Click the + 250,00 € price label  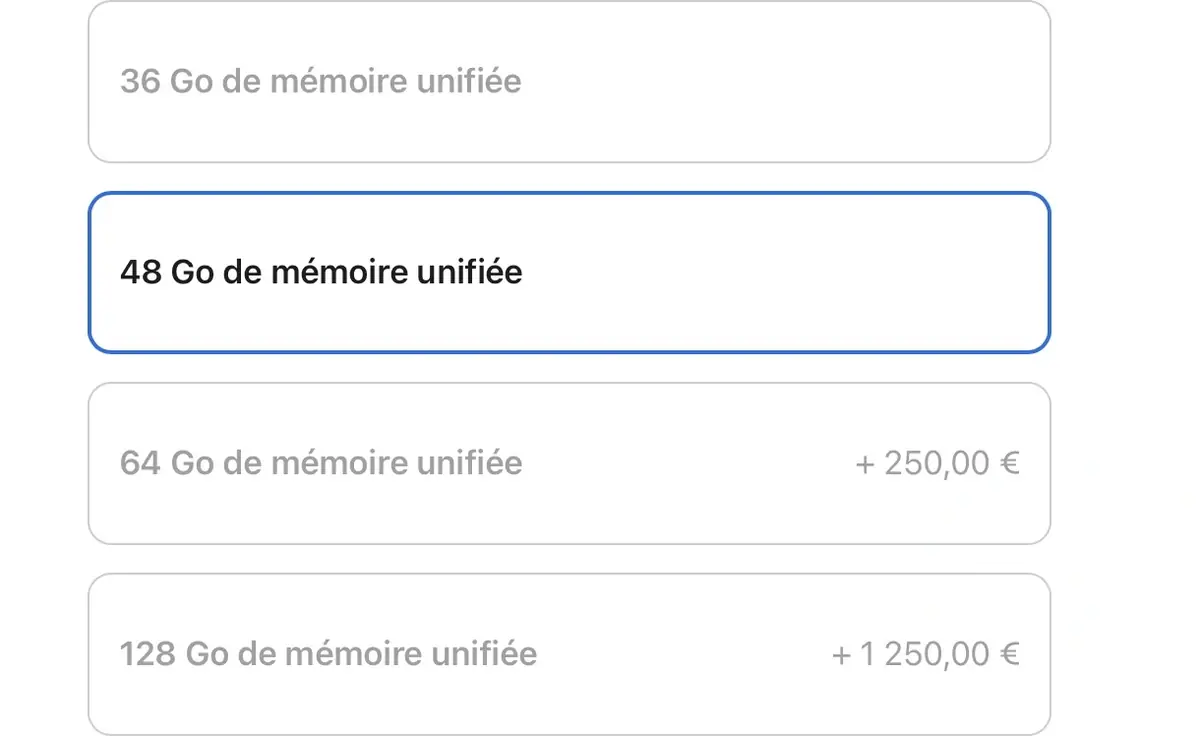[937, 463]
